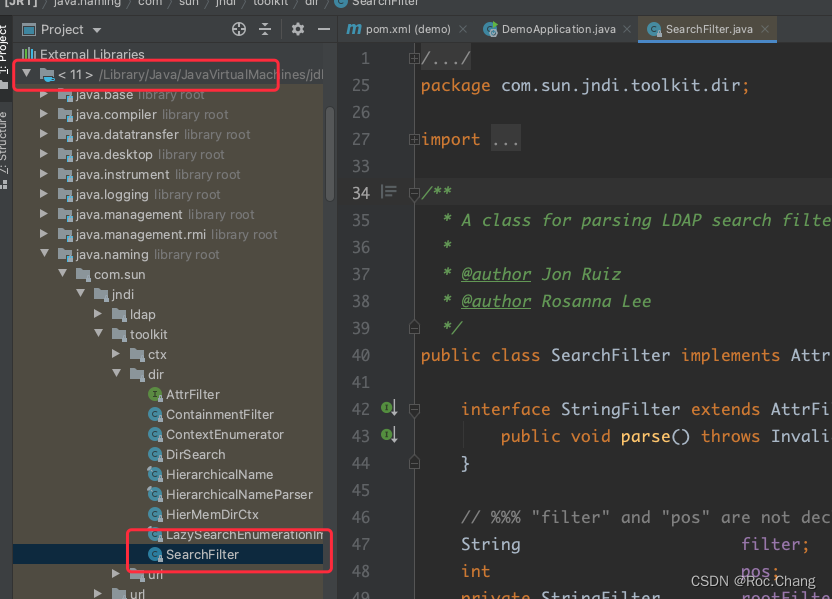Click the java.naming folder icon
The image size is (832, 599).
click(65, 255)
